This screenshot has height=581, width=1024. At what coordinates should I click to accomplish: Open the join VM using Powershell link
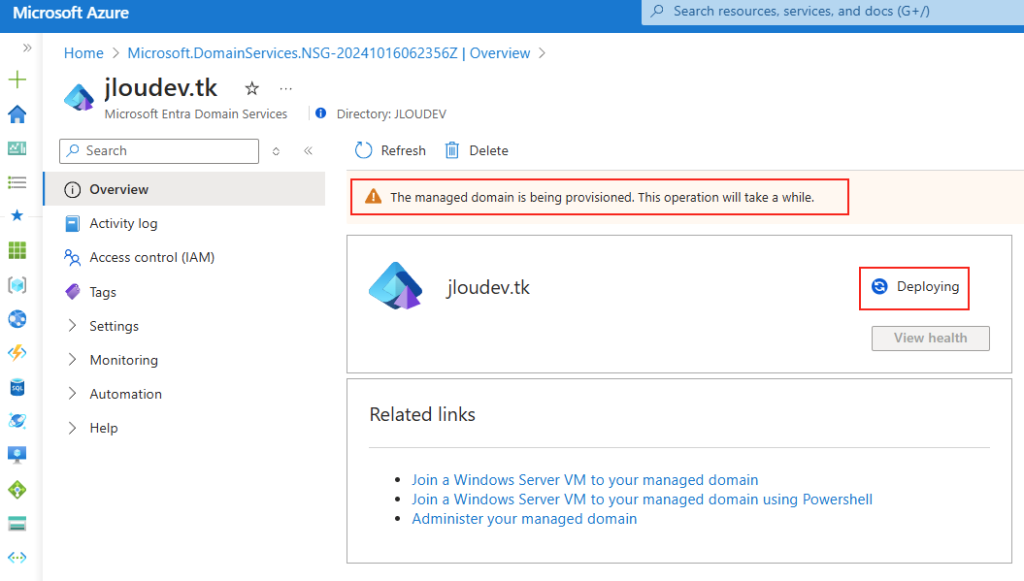coord(642,499)
